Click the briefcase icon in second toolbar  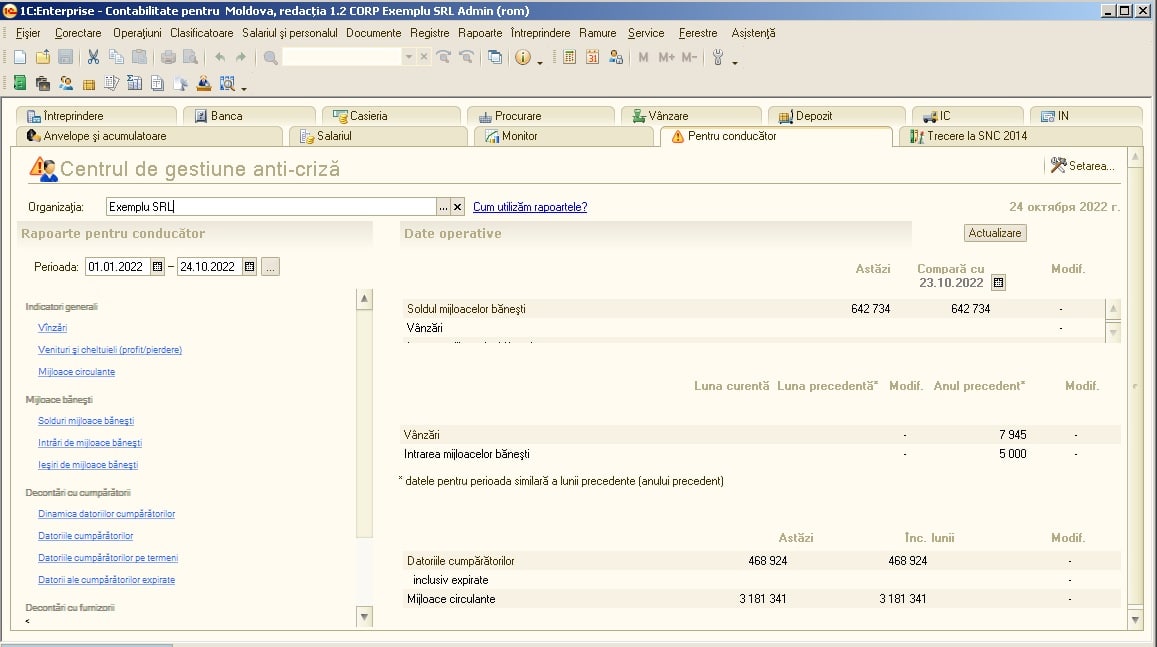pyautogui.click(x=43, y=83)
